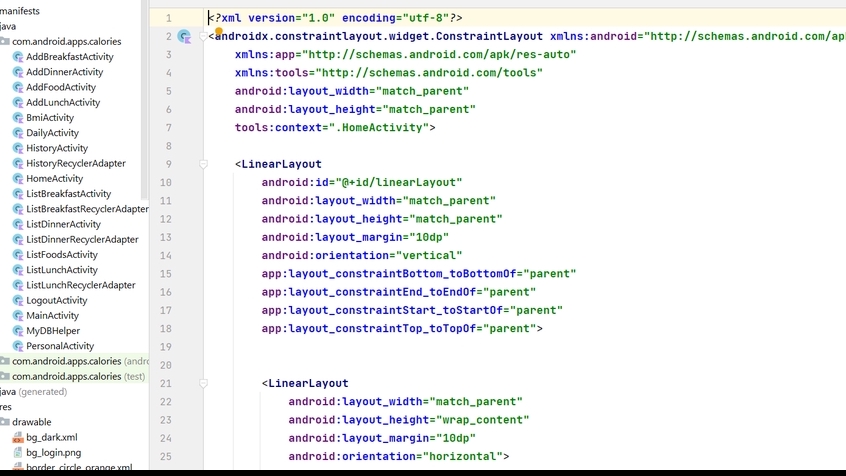Click the orange intention bulb on line 2

(219, 31)
